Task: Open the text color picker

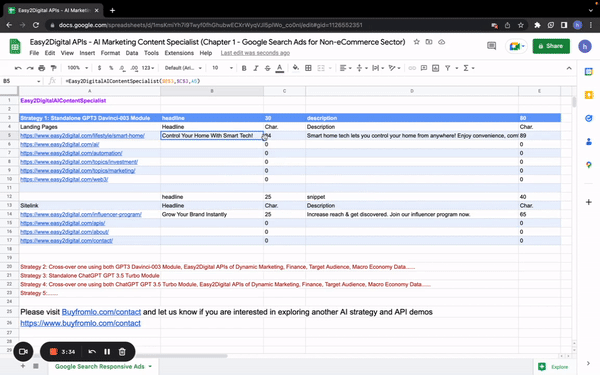Action: 280,68
